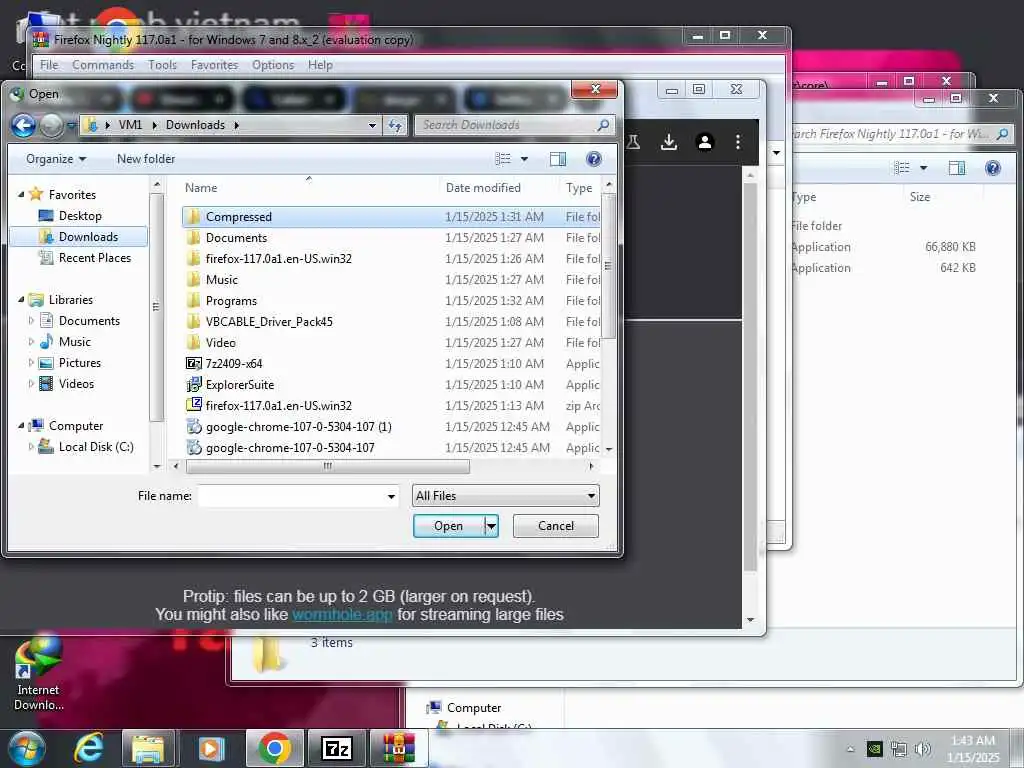The image size is (1024, 768).
Task: Open Internet Download Manager desktop shortcut
Action: point(39,673)
